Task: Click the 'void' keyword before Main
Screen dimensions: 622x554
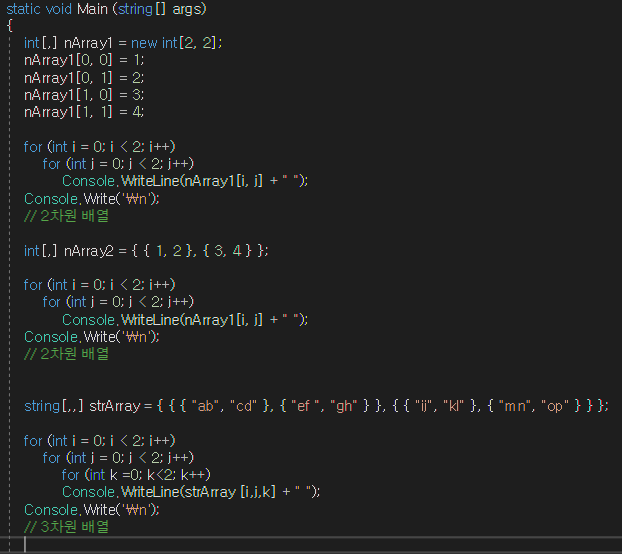Action: click(59, 9)
